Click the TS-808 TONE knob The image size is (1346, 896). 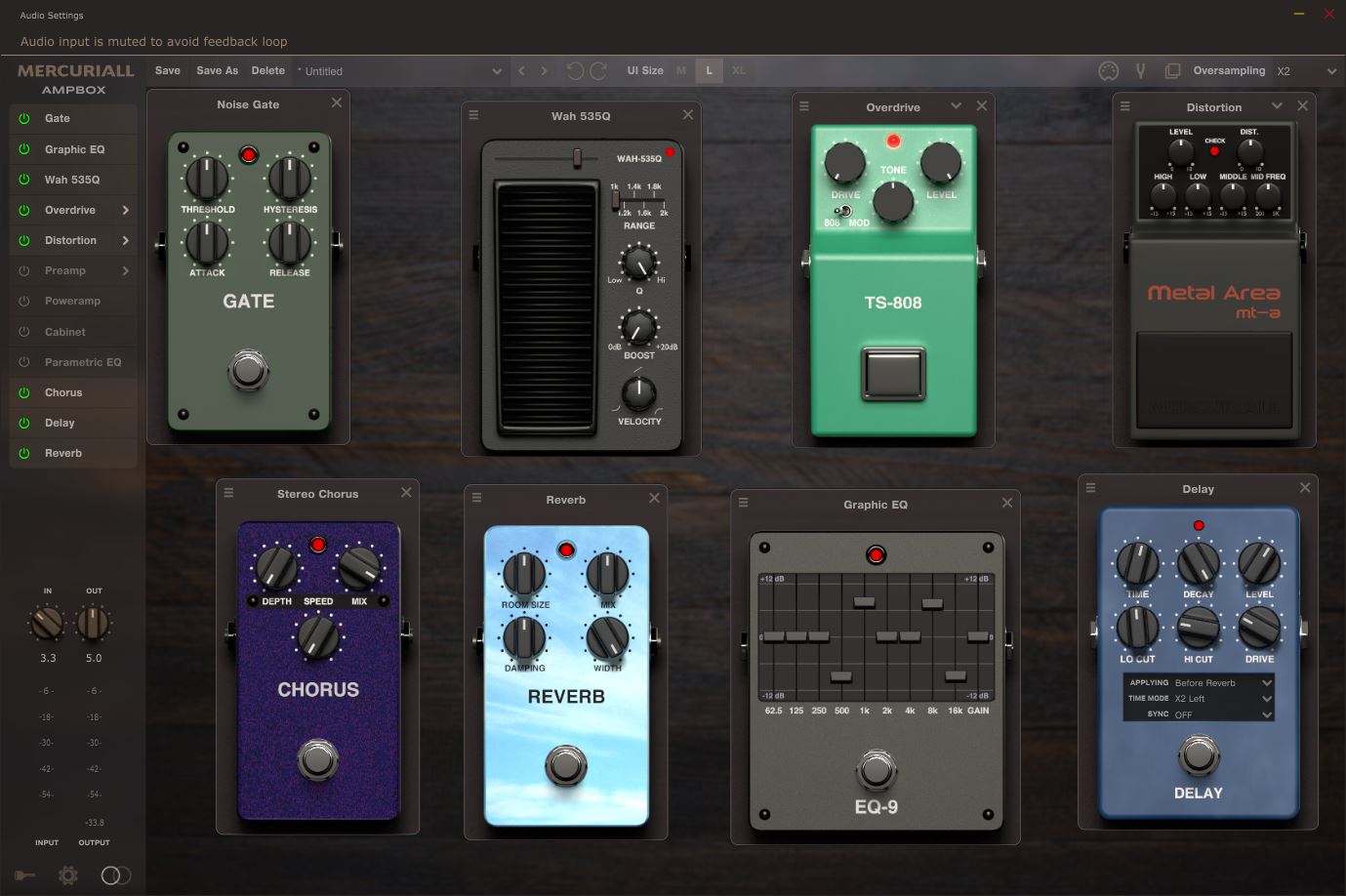[x=892, y=200]
